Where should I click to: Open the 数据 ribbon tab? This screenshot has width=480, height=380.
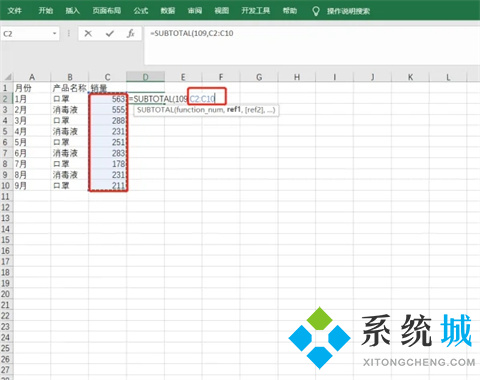(x=168, y=11)
